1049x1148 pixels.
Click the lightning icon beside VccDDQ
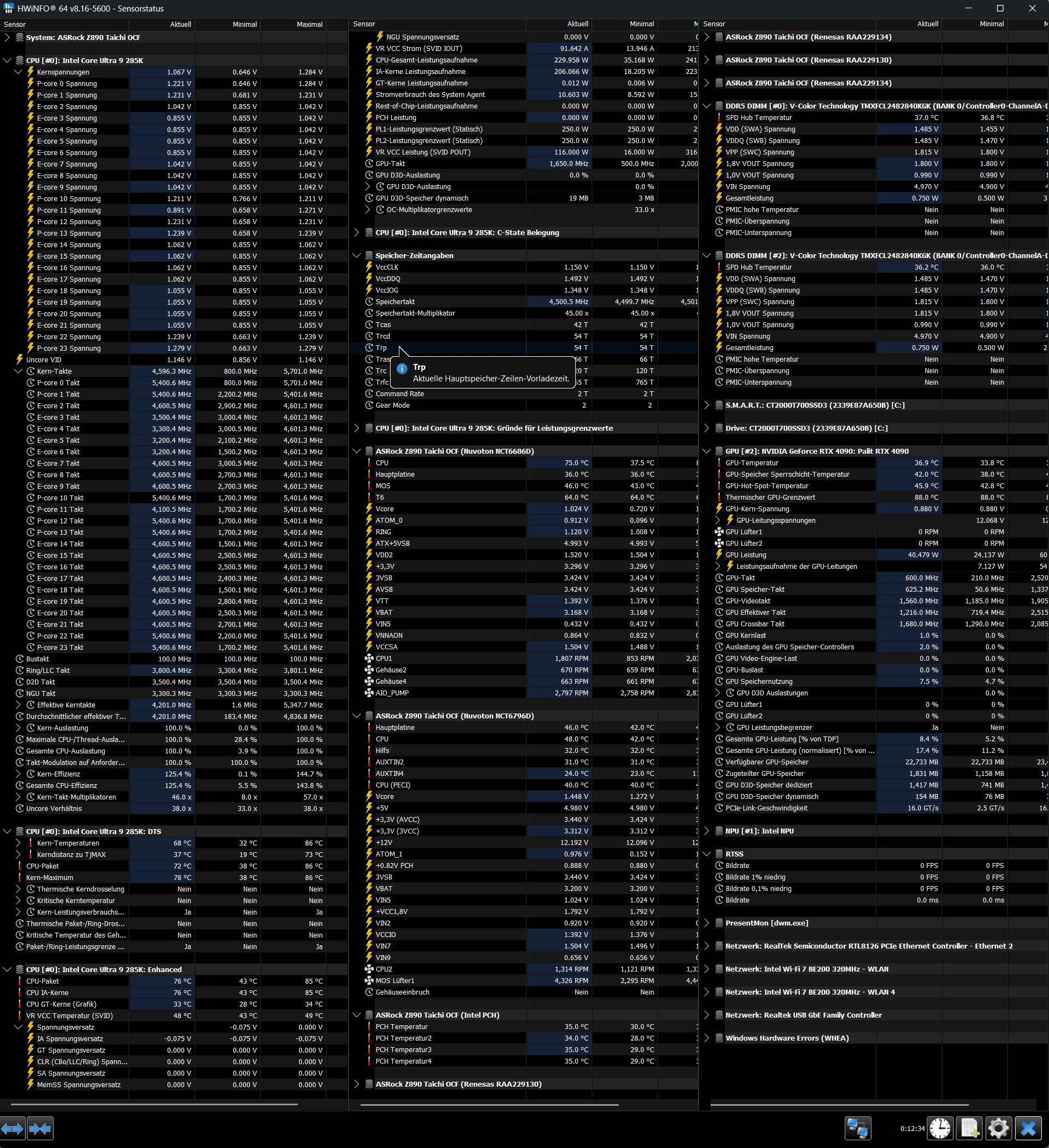click(x=369, y=279)
